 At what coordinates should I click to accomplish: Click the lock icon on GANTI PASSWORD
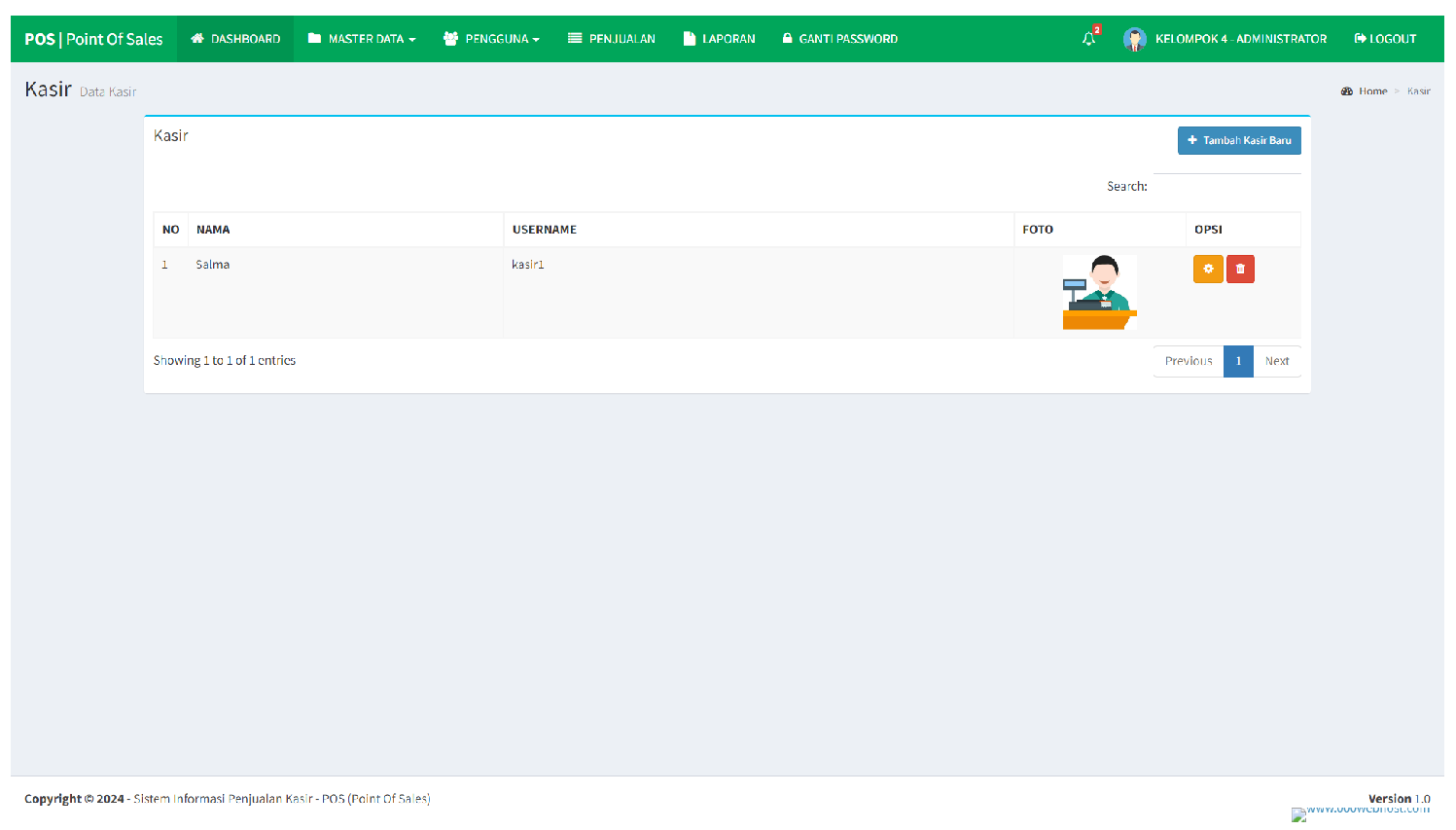pos(787,38)
